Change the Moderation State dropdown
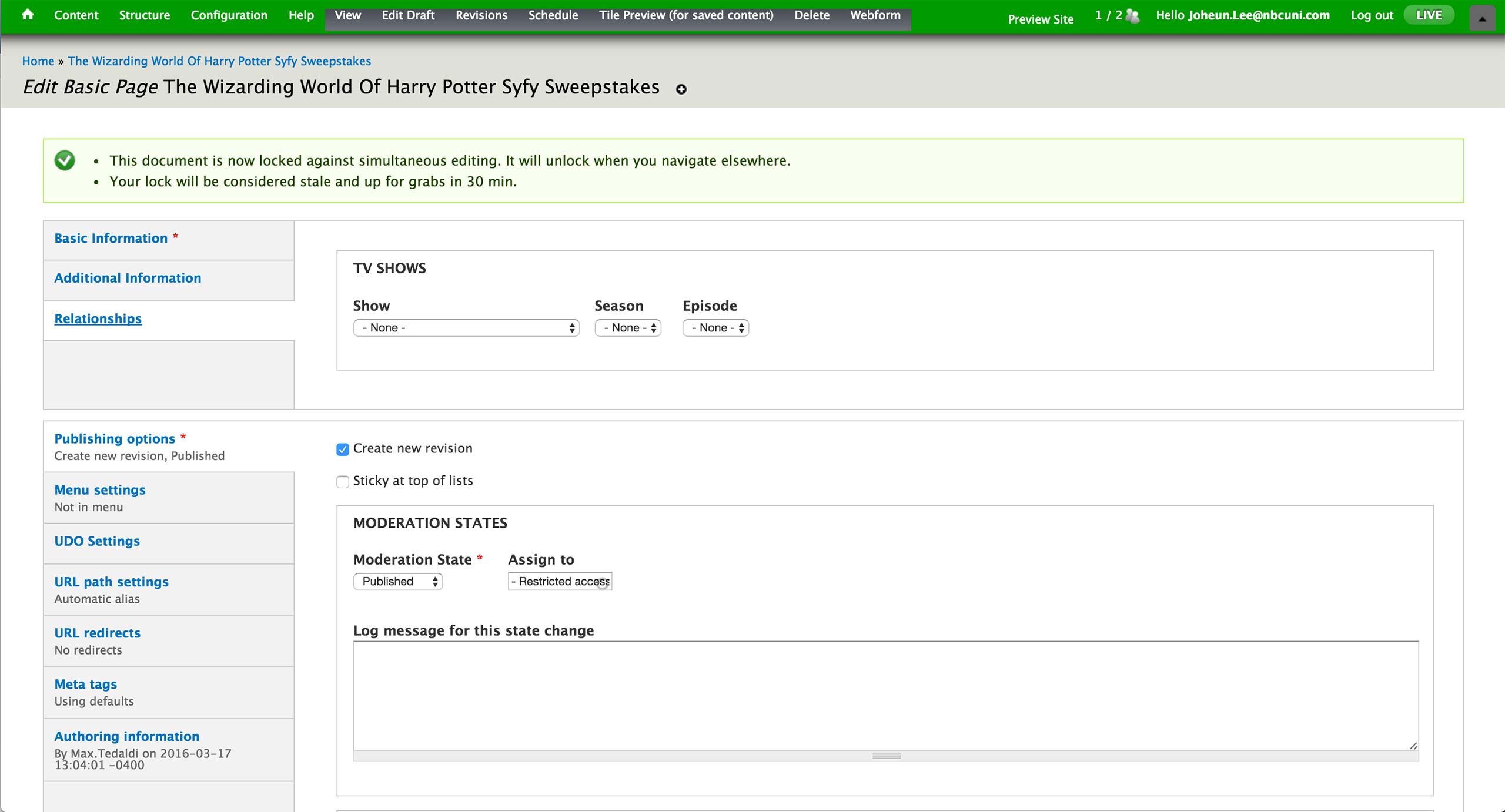The width and height of the screenshot is (1505, 812). coord(398,582)
